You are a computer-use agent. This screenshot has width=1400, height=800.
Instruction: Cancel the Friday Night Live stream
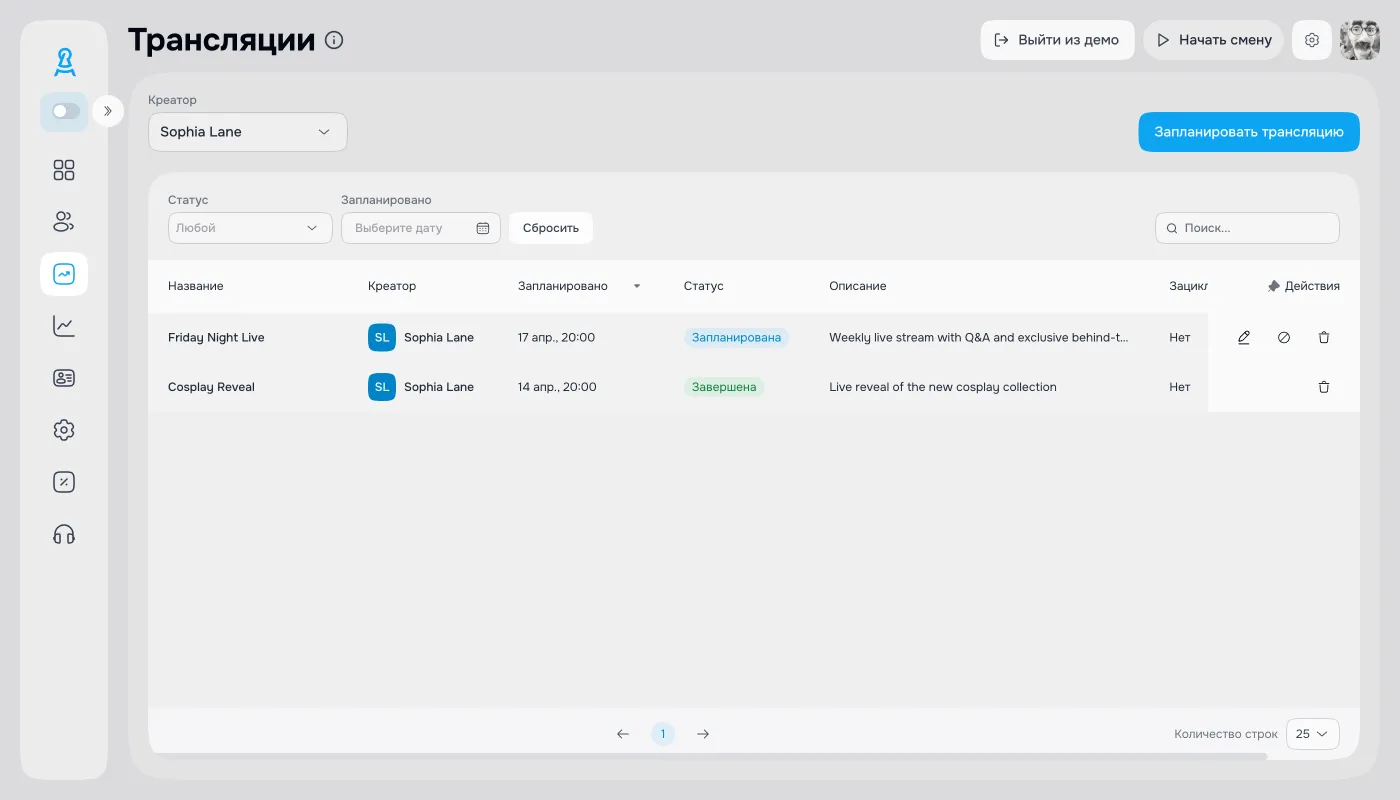(1284, 338)
